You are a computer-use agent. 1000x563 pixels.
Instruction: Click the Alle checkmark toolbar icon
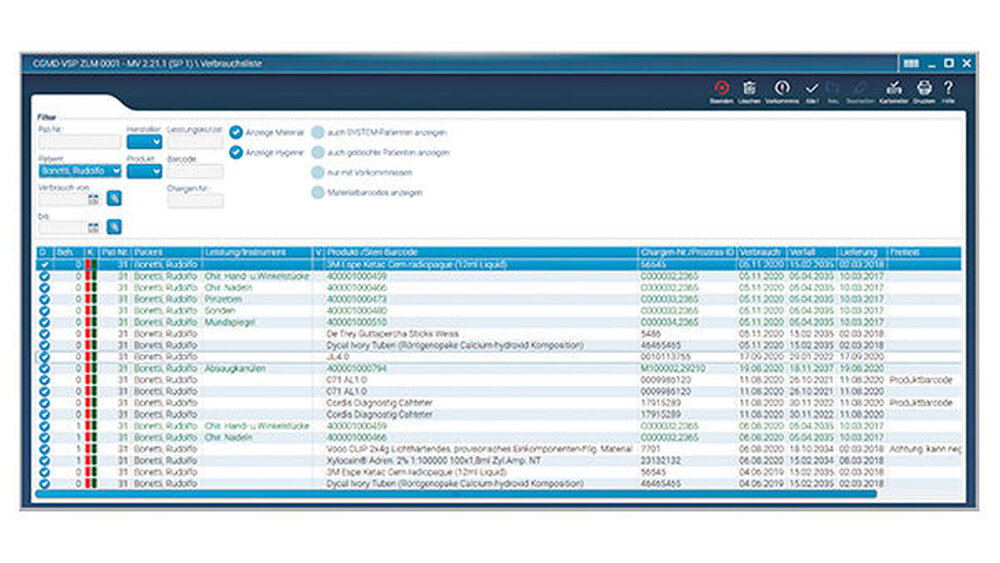coord(812,89)
